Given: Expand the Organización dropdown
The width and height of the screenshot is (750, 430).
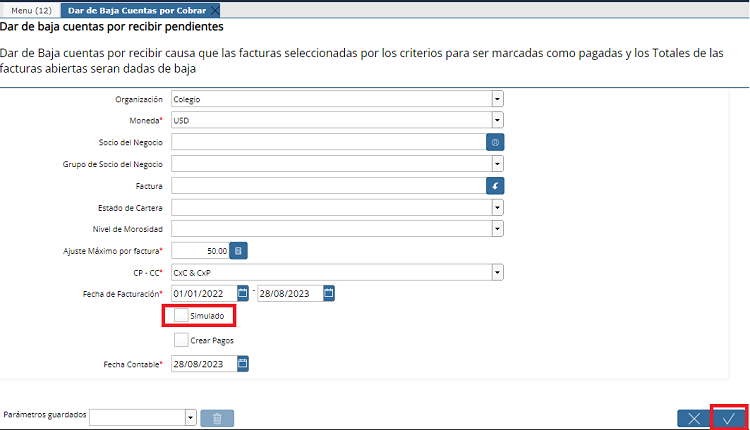Looking at the screenshot, I should tap(497, 99).
